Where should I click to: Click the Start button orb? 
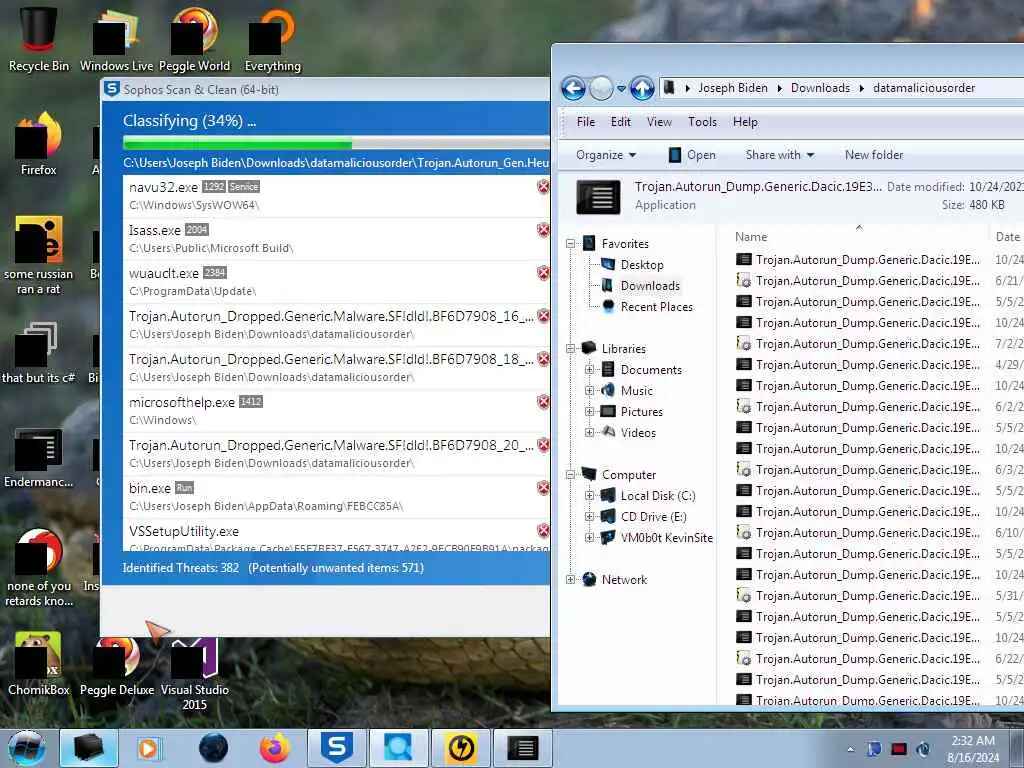[x=27, y=748]
